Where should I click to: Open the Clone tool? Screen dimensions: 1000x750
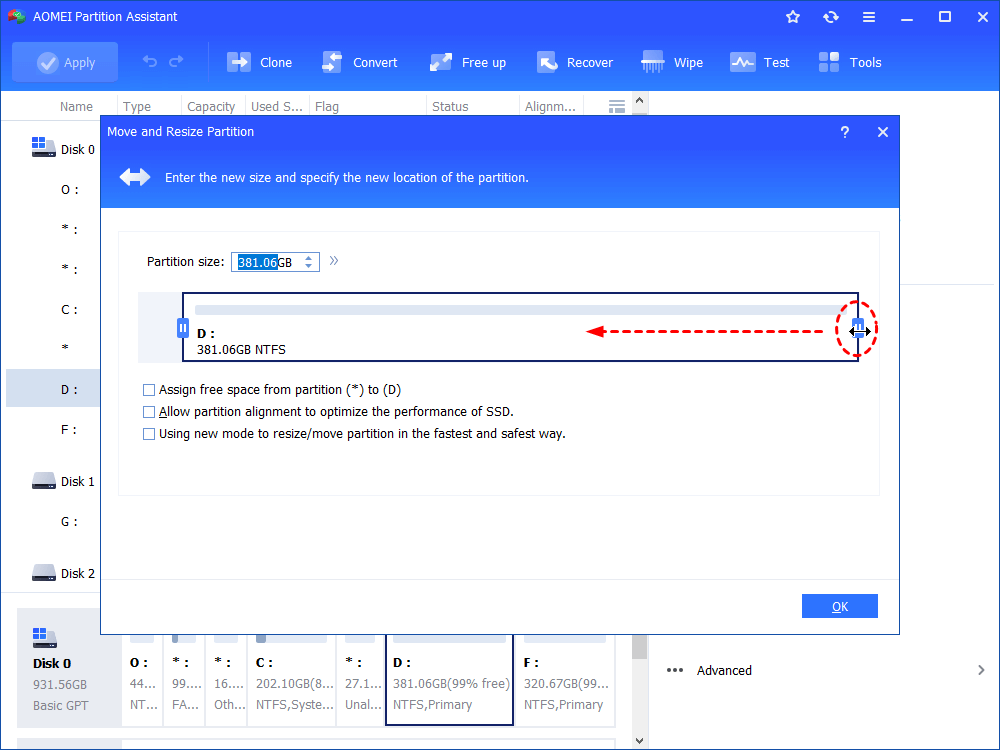259,62
